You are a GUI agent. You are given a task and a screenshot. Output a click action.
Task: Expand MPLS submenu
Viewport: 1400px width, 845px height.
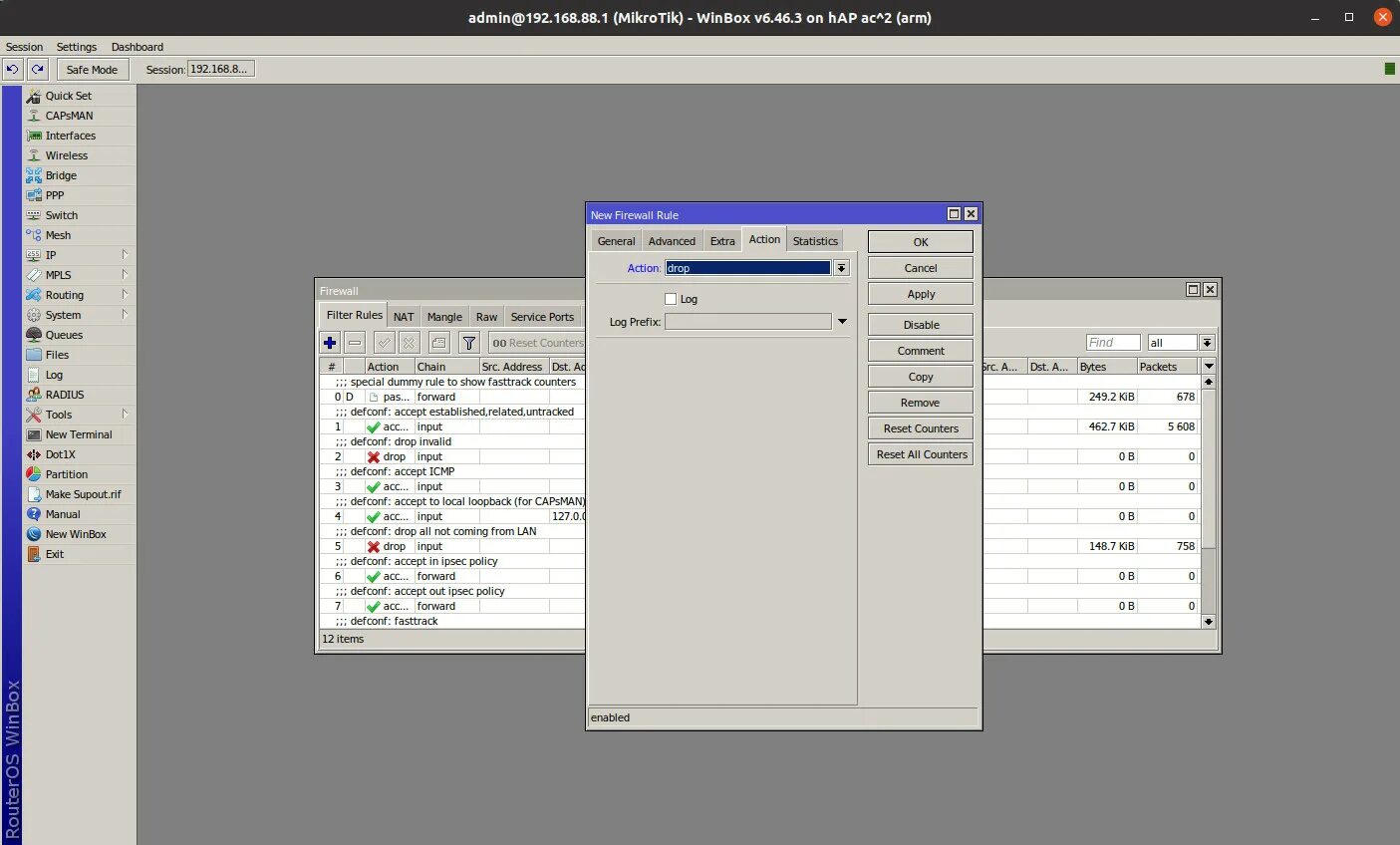(125, 275)
